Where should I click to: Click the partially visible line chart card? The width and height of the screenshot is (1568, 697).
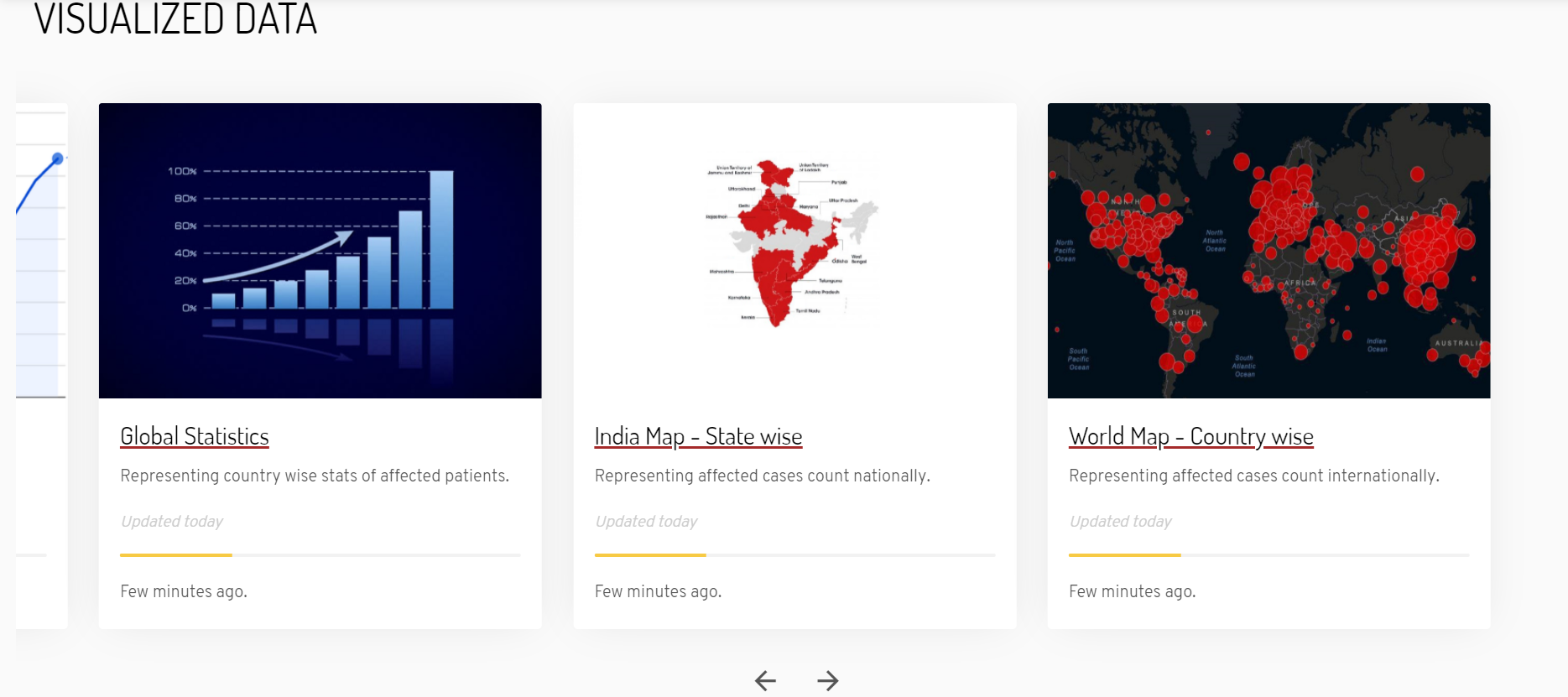(x=41, y=366)
